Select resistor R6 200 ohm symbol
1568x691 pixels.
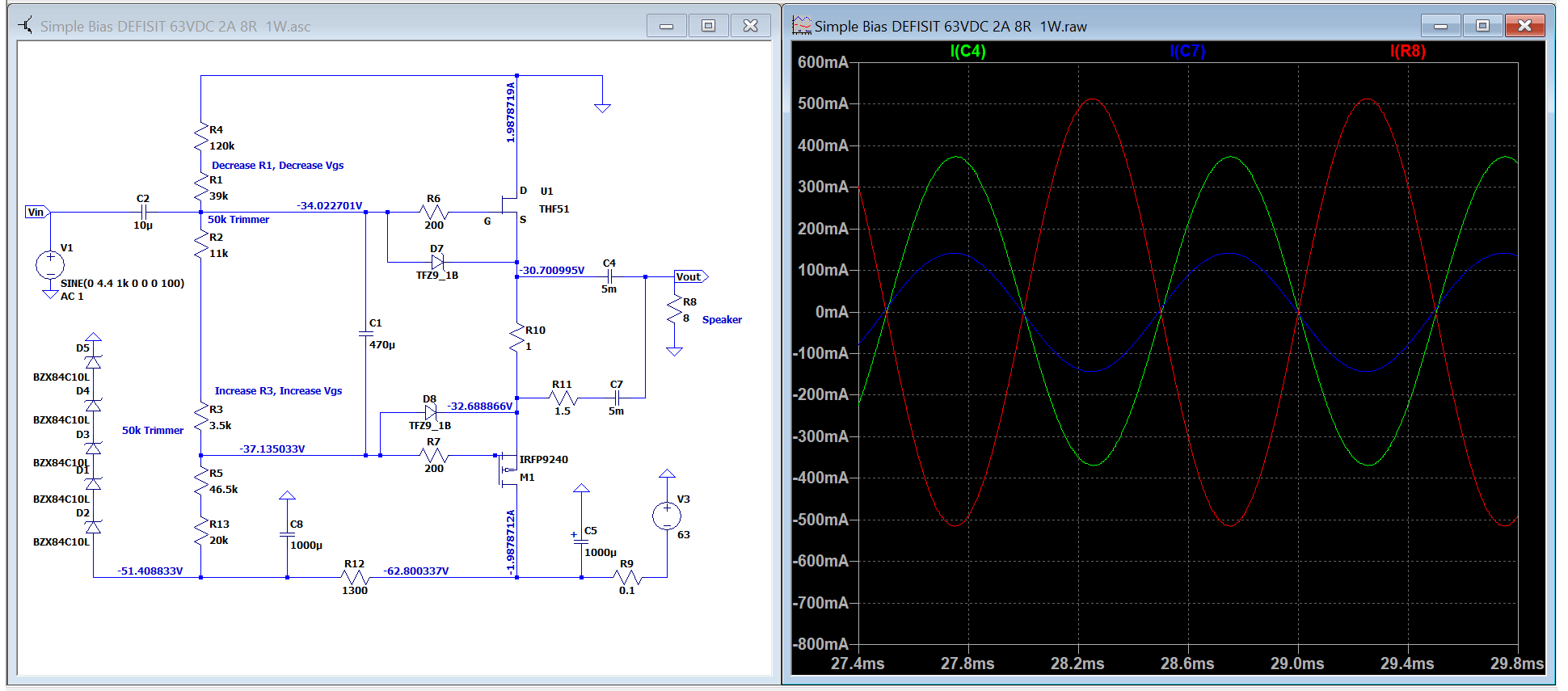point(433,213)
